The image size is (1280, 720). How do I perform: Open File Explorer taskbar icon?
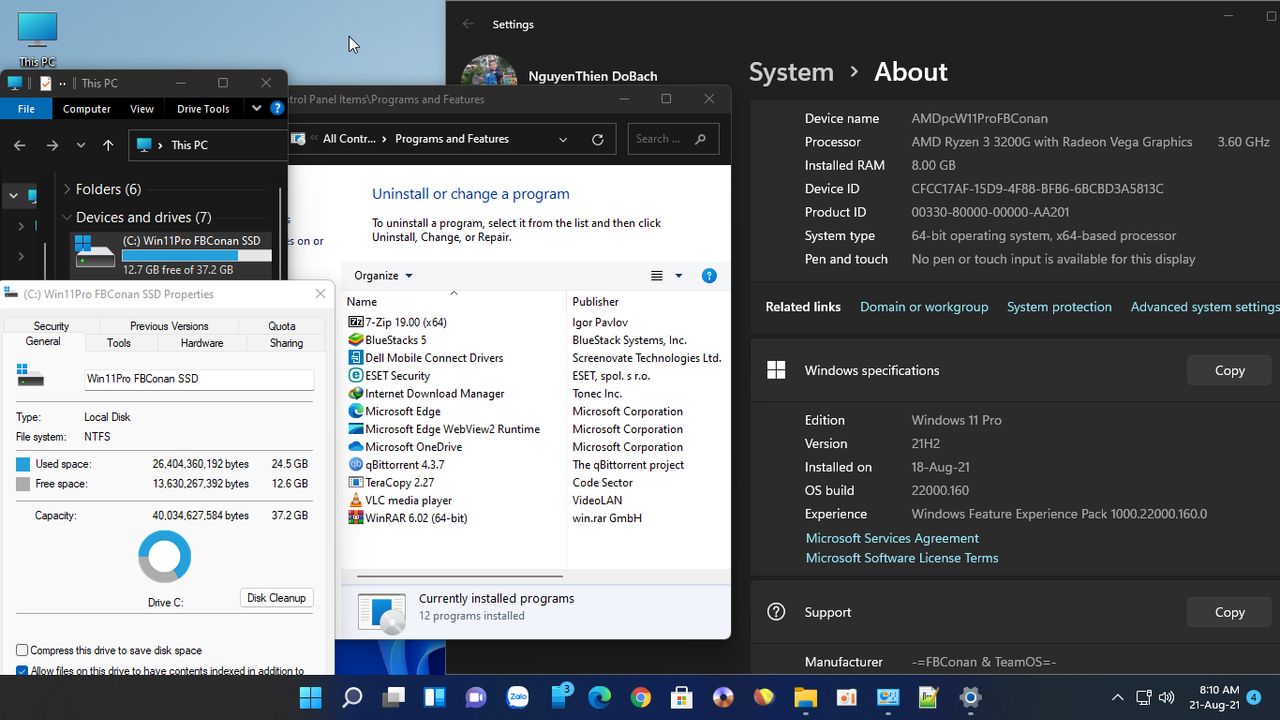(x=805, y=697)
